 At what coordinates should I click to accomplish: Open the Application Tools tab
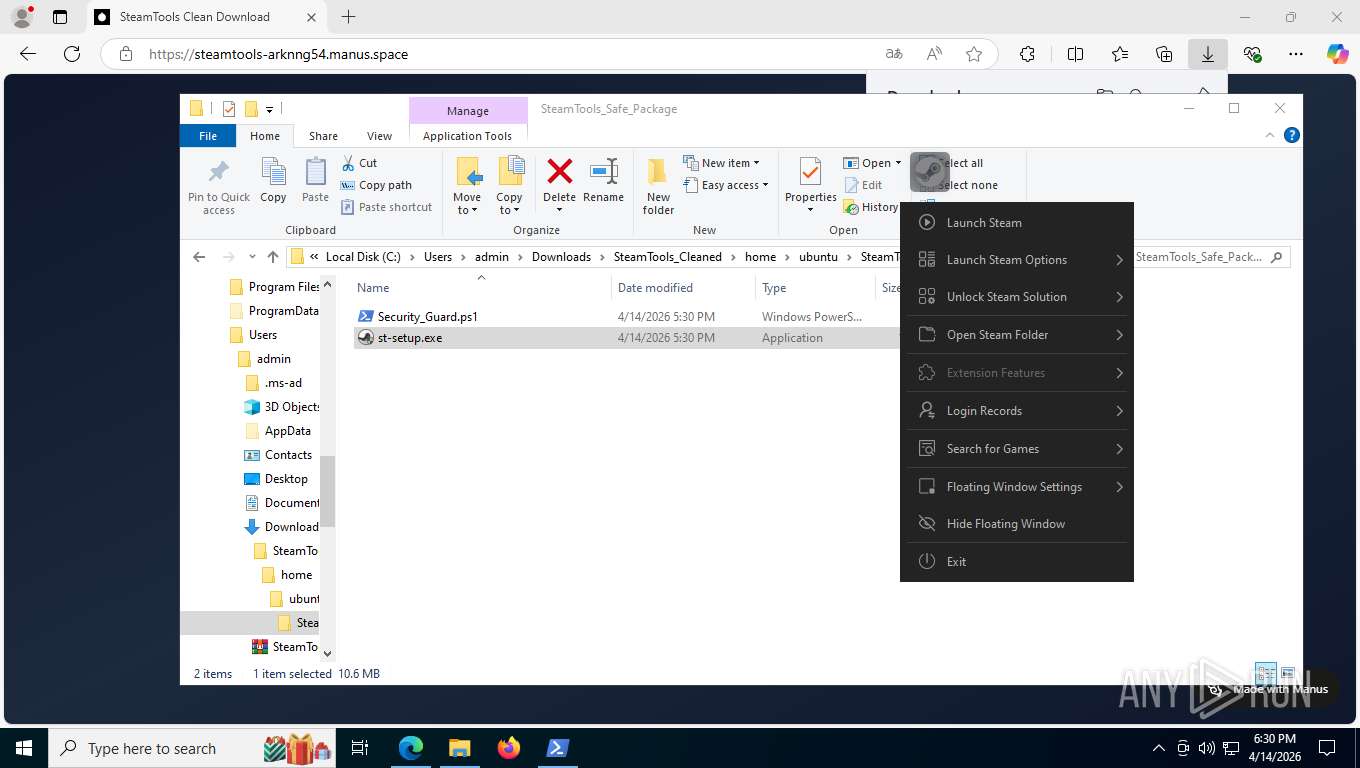coord(467,136)
